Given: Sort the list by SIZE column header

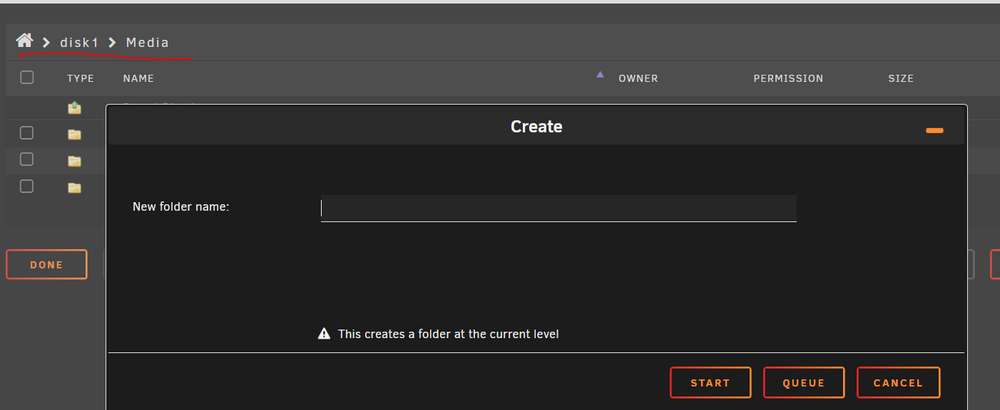Looking at the screenshot, I should (x=901, y=78).
